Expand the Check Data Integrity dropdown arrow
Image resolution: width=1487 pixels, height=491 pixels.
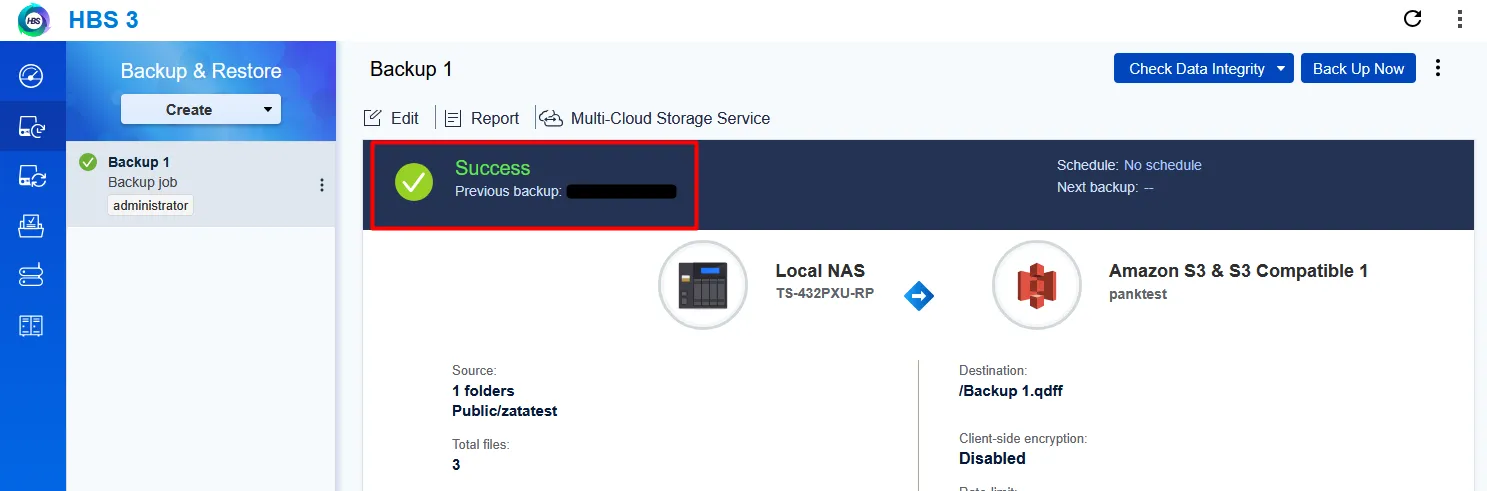[x=1281, y=69]
